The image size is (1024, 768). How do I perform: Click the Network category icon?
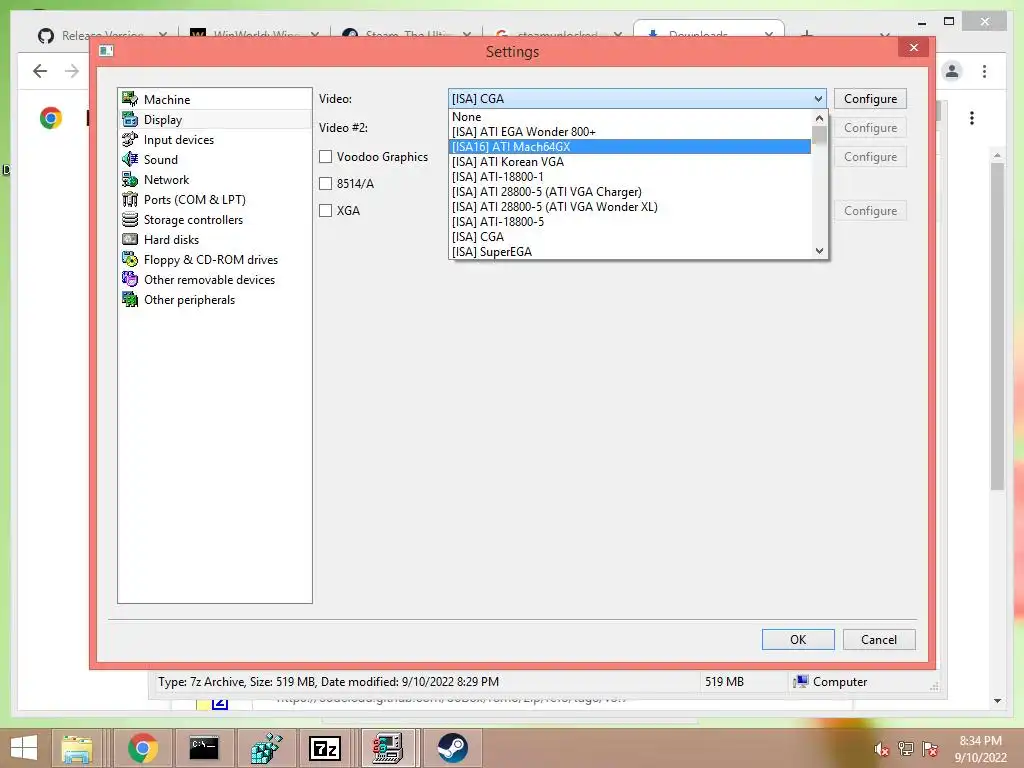tap(130, 180)
